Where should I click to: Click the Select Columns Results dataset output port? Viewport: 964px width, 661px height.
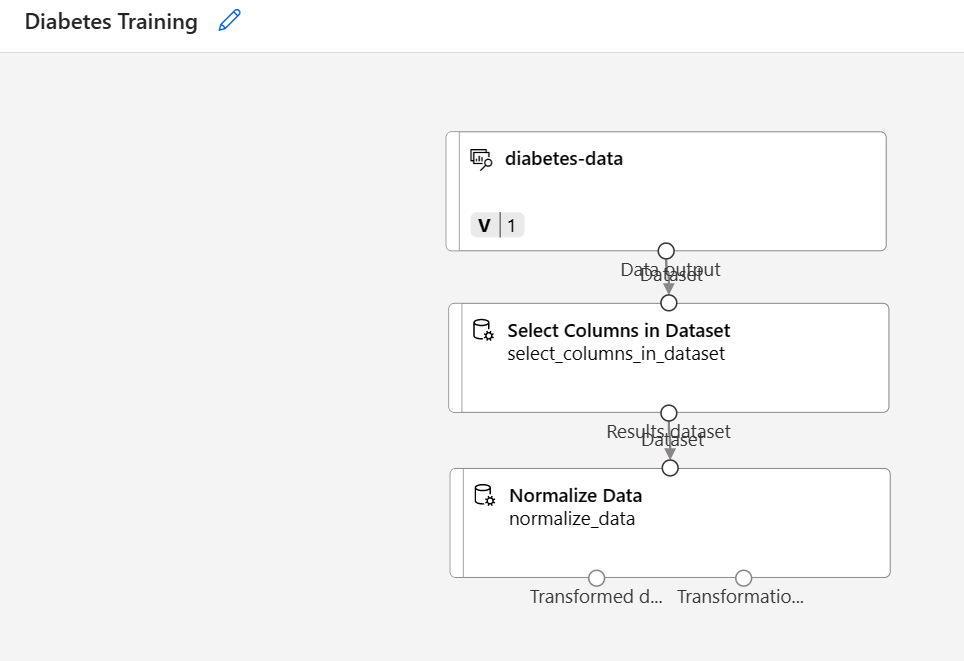point(669,413)
